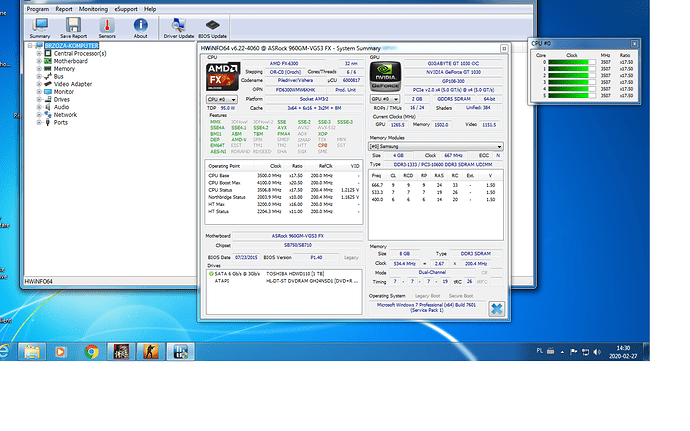The width and height of the screenshot is (690, 431).
Task: Open the CPU #0 selector dropdown
Action: [222, 99]
